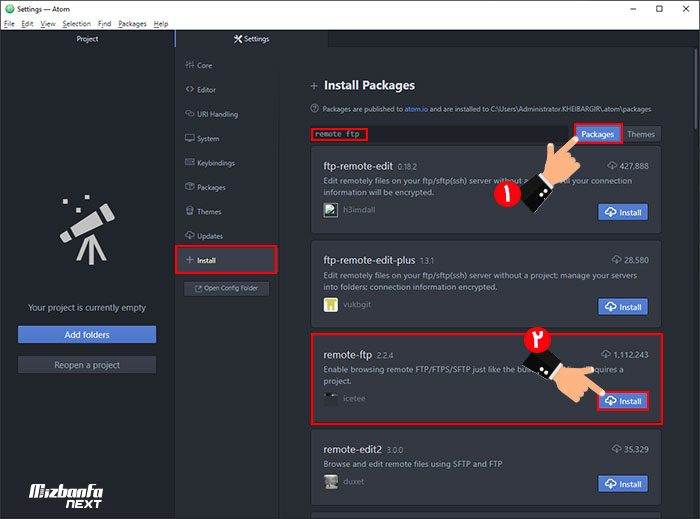Open the remote-edit2 package title
This screenshot has height=519, width=700.
[x=353, y=449]
